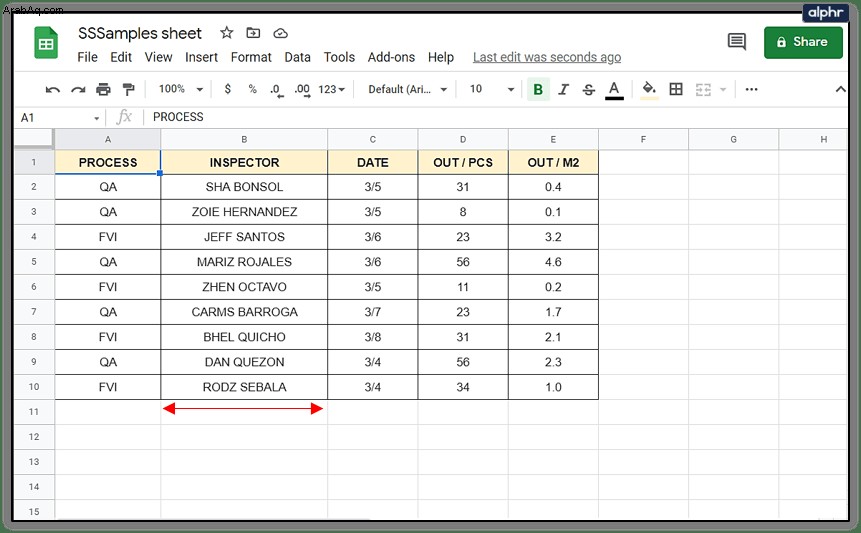This screenshot has width=861, height=533.
Task: Open the Format menu
Action: (251, 57)
